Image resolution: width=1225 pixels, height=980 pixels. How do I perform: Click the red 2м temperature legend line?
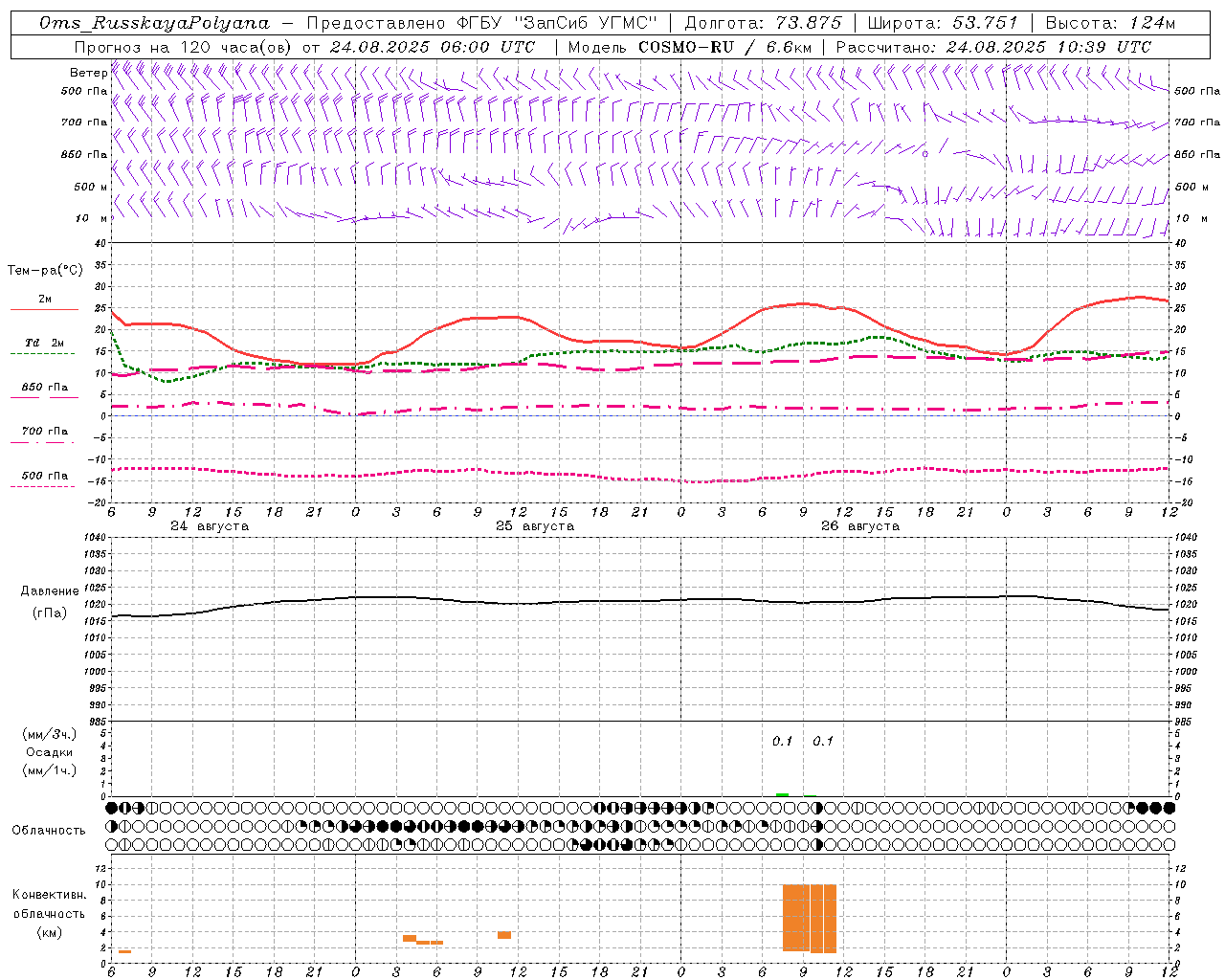coord(44,309)
